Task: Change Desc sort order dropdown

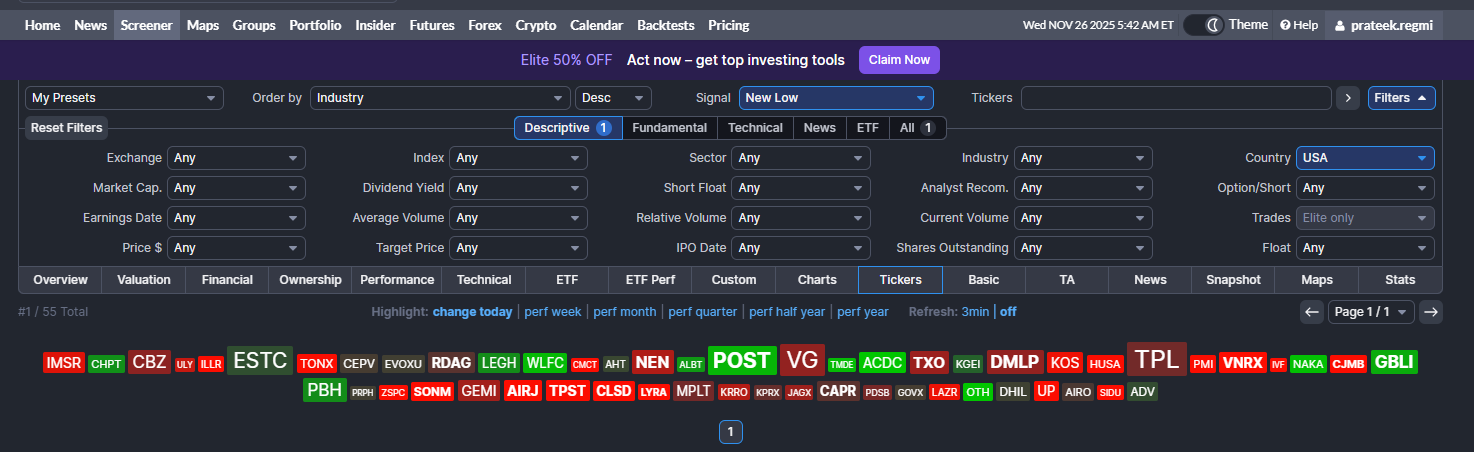Action: [613, 98]
